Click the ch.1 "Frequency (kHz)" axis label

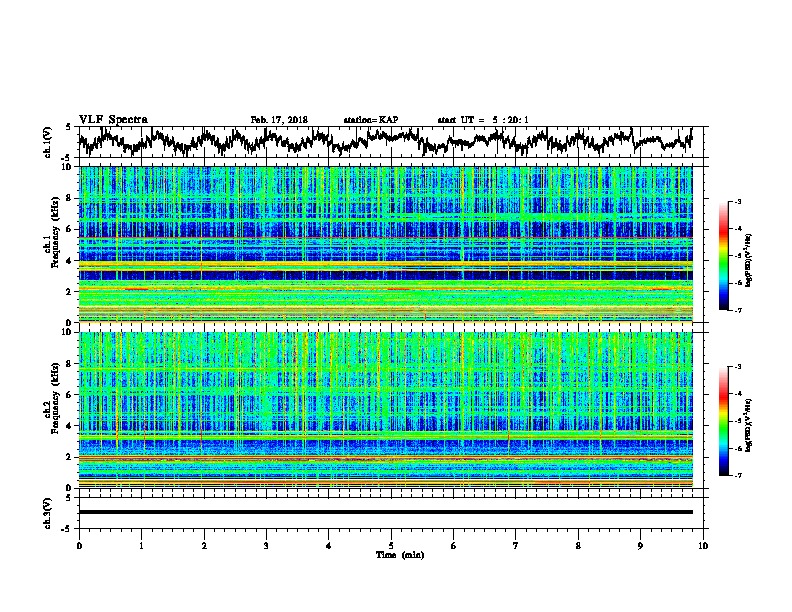click(54, 232)
